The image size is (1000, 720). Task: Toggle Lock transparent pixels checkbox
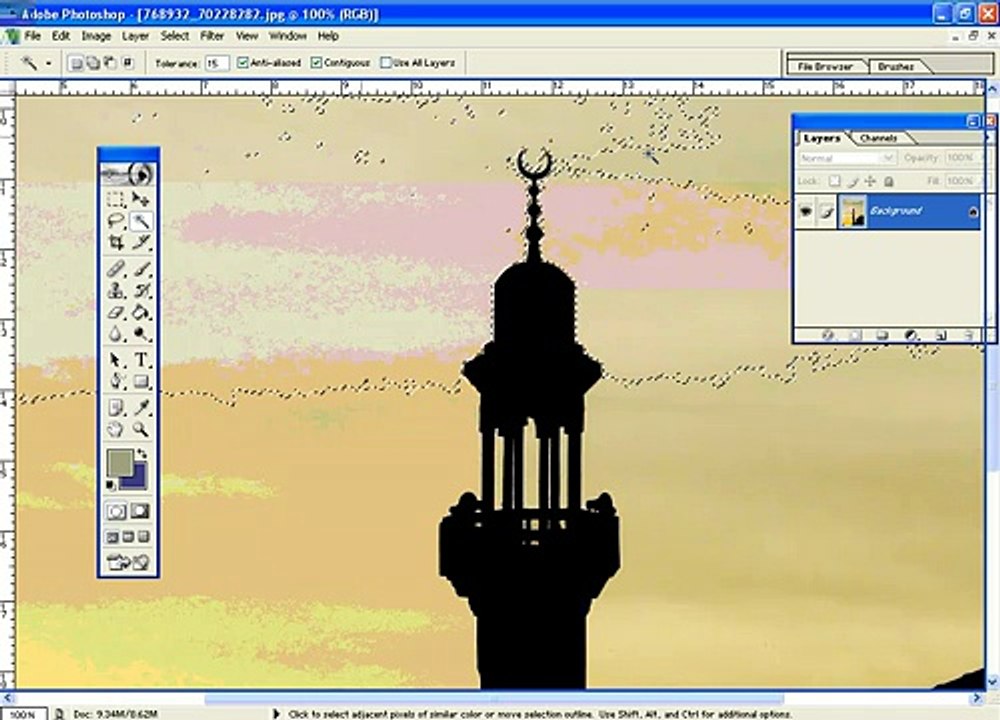834,182
